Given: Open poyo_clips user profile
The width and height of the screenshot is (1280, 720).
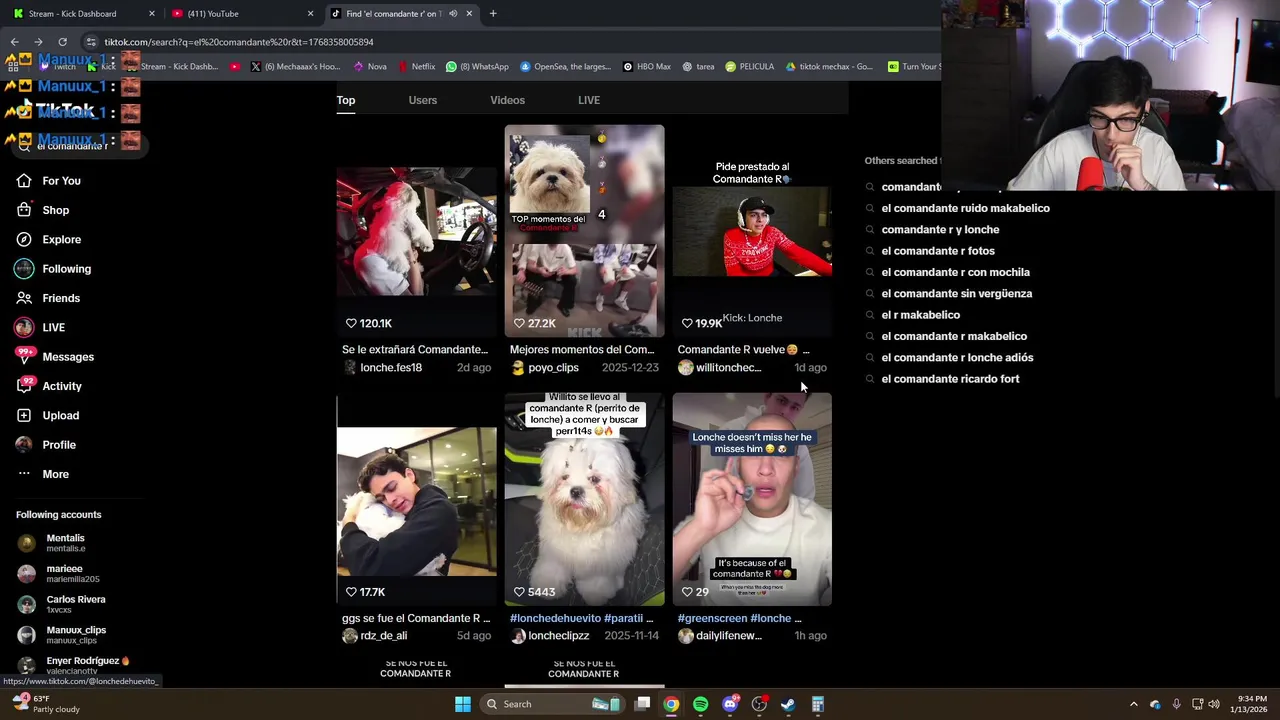Looking at the screenshot, I should pos(544,368).
